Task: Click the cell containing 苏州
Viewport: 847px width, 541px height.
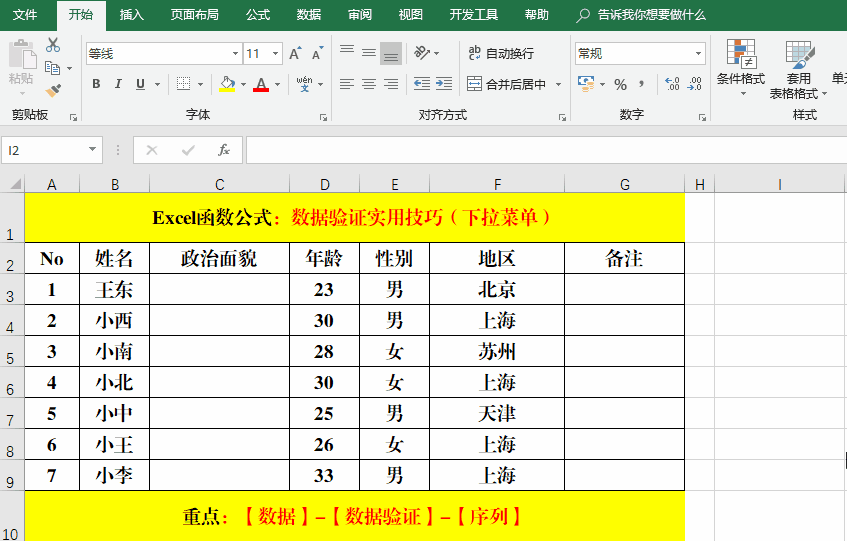Action: [497, 351]
